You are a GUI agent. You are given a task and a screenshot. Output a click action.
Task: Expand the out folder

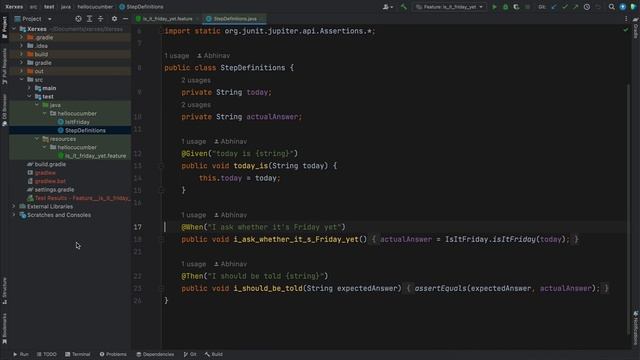pos(22,71)
